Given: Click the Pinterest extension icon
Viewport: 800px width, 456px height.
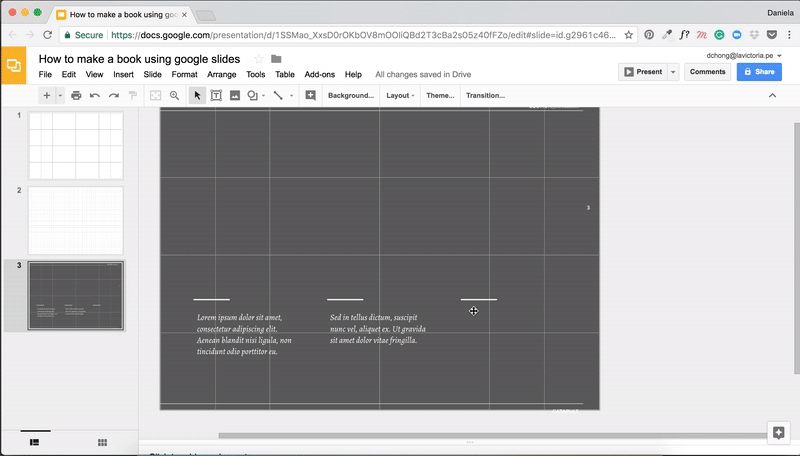Looking at the screenshot, I should pos(649,35).
